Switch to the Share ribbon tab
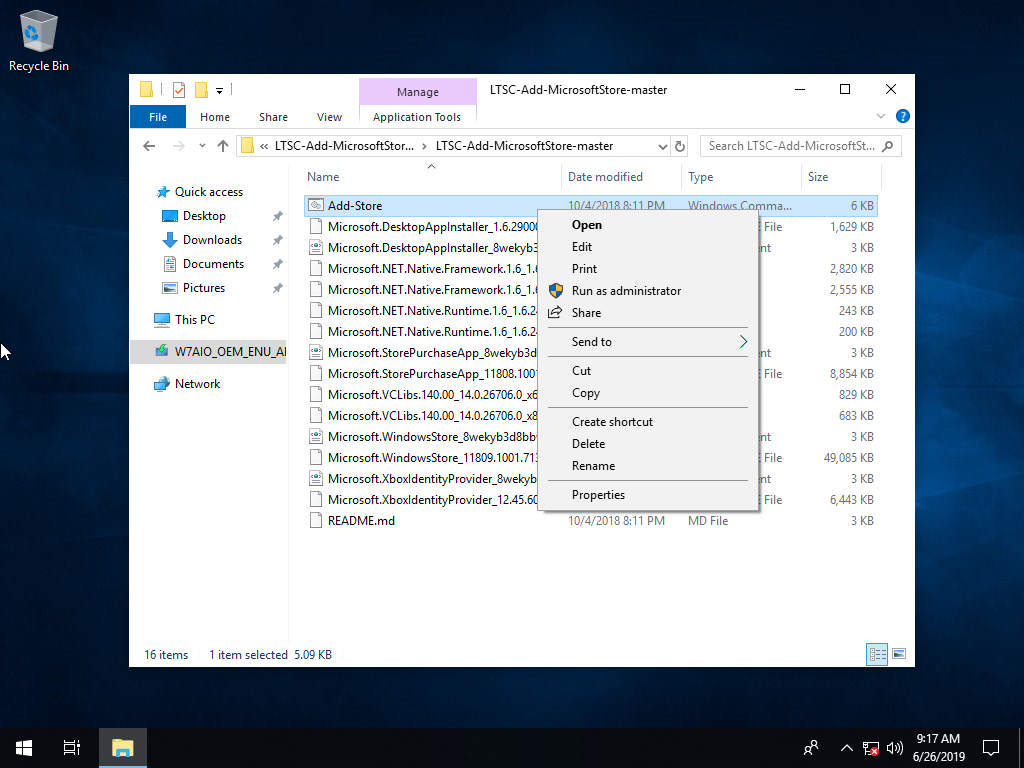The height and width of the screenshot is (768, 1024). pos(273,117)
